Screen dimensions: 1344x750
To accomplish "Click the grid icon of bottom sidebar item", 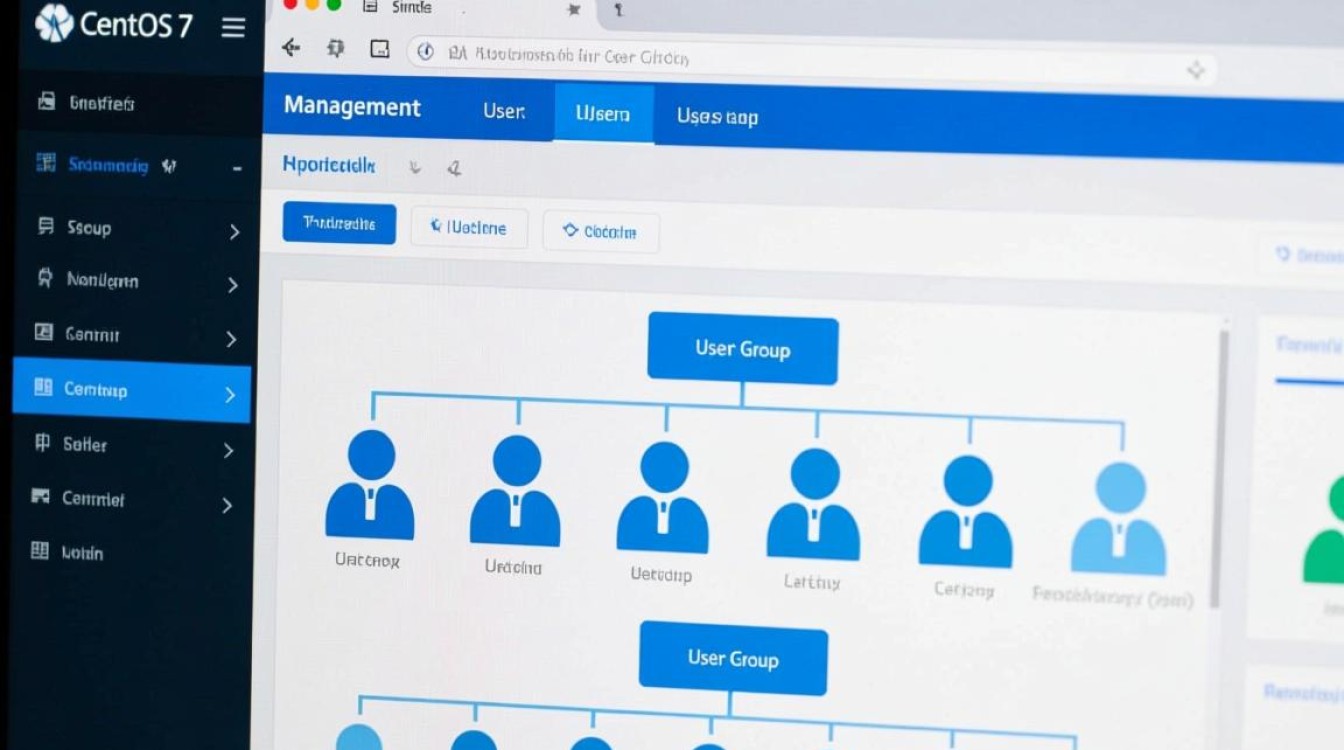I will [40, 550].
